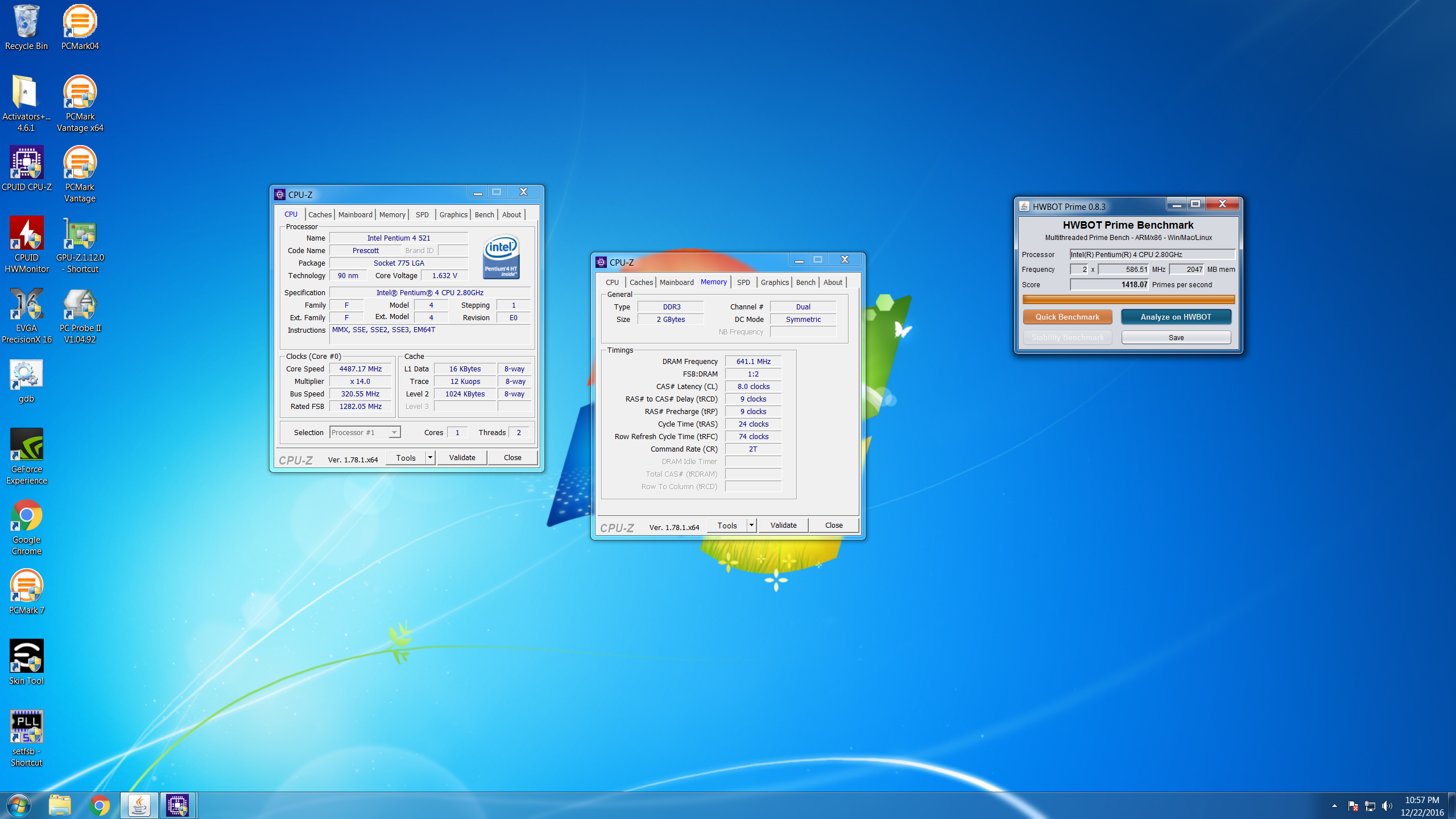Open Bench tab in Memory CPU-Z window

[x=805, y=282]
